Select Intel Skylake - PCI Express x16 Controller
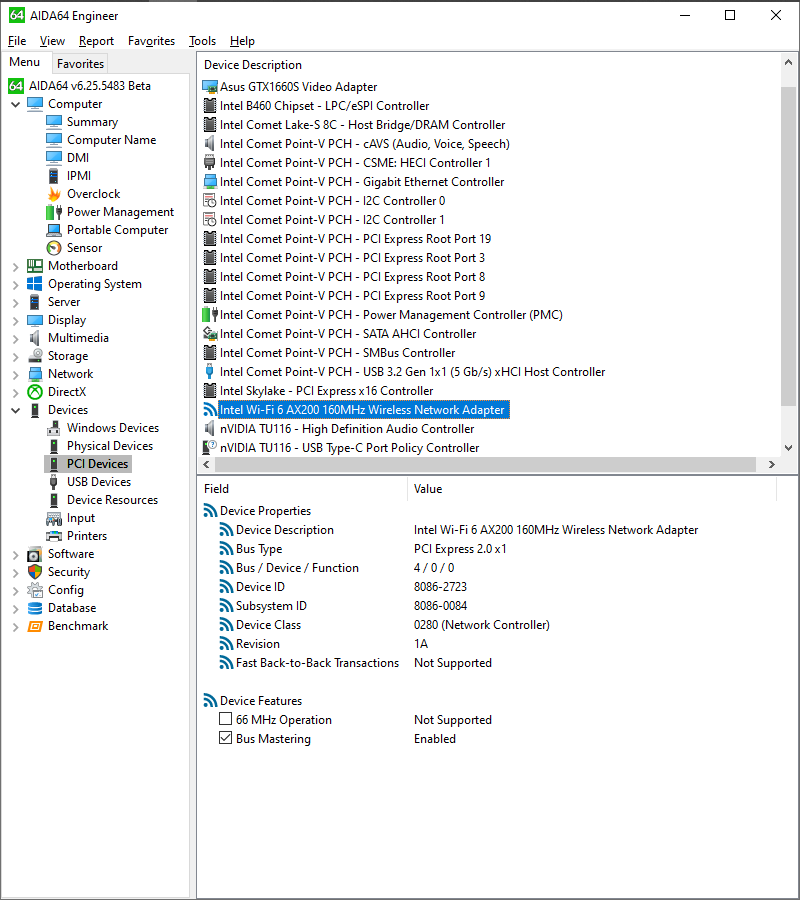Viewport: 800px width, 900px height. tap(326, 391)
